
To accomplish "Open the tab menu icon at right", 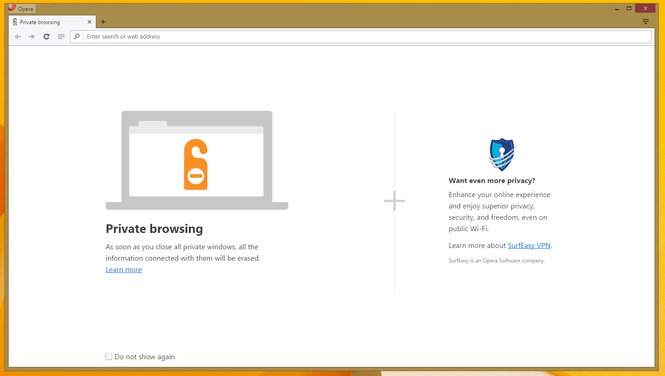I will [645, 22].
